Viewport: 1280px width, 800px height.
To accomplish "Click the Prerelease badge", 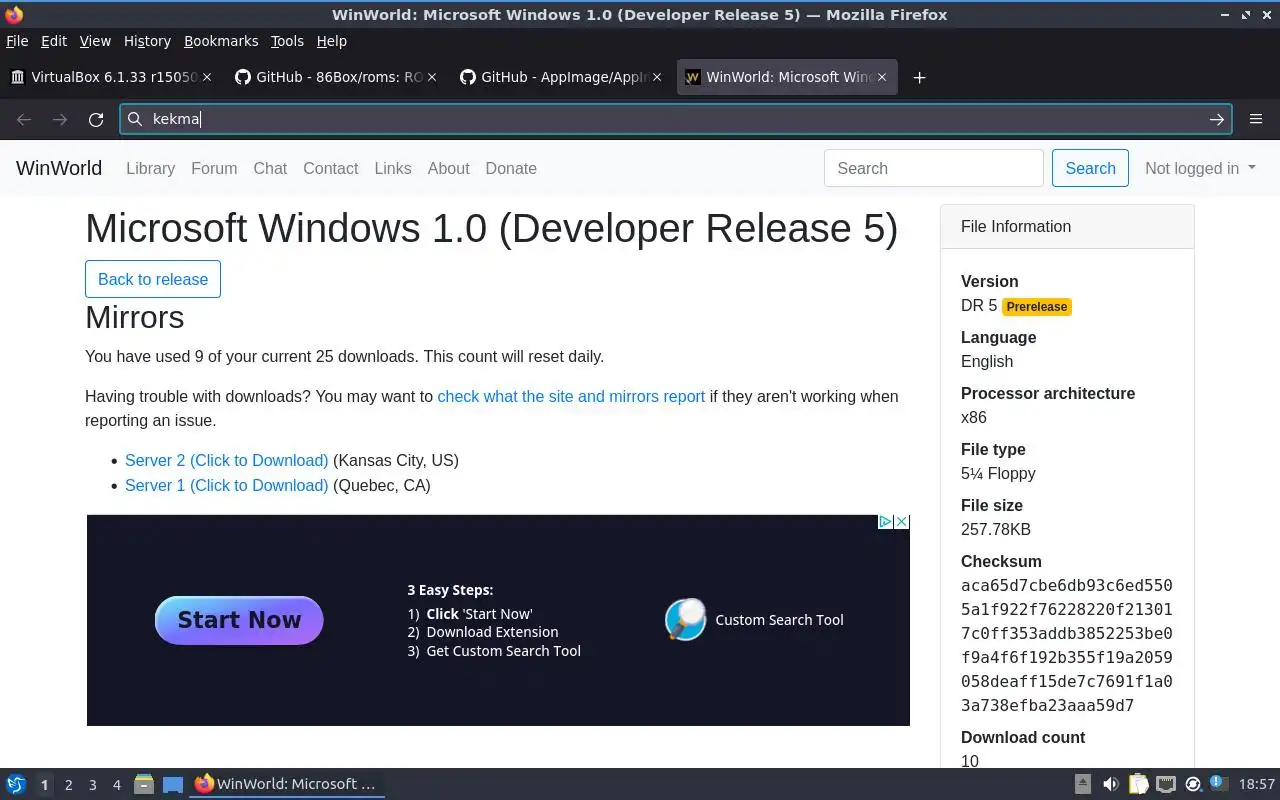I will (x=1037, y=307).
